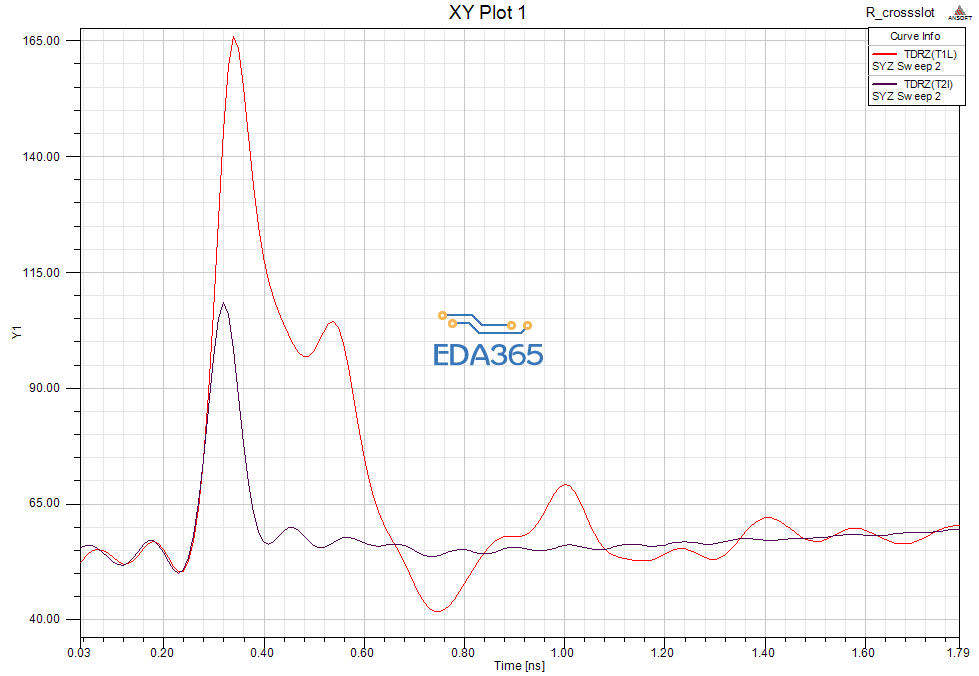Select the red TDRZ(T1L) legend line swatch
979x676 pixels.
pos(885,54)
